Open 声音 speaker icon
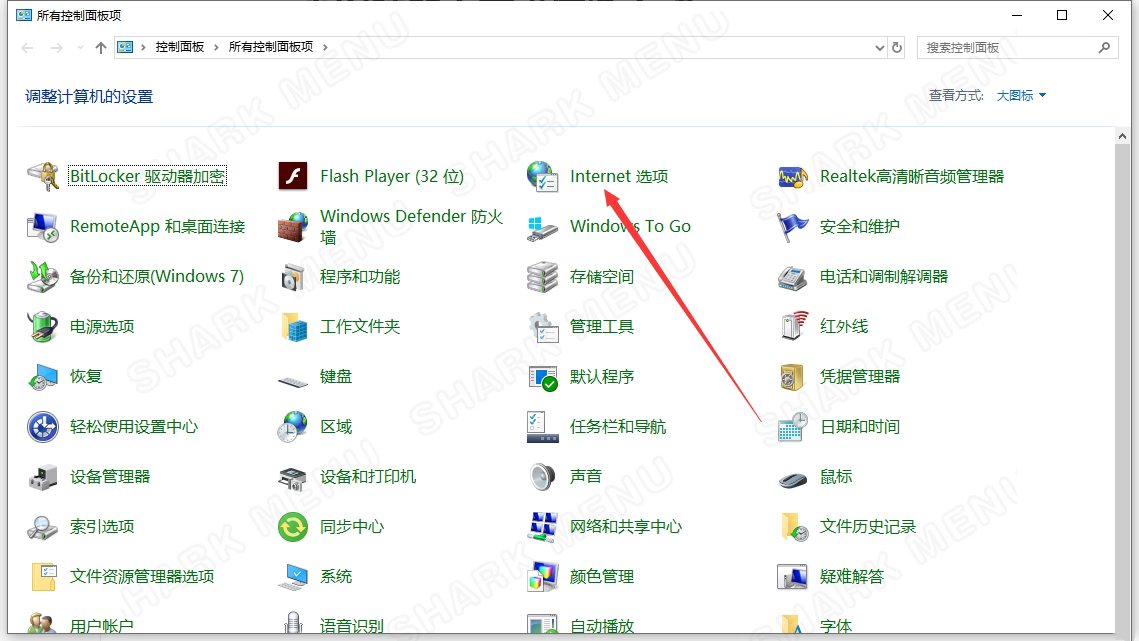Screen dimensions: 1139x641 [x=543, y=477]
